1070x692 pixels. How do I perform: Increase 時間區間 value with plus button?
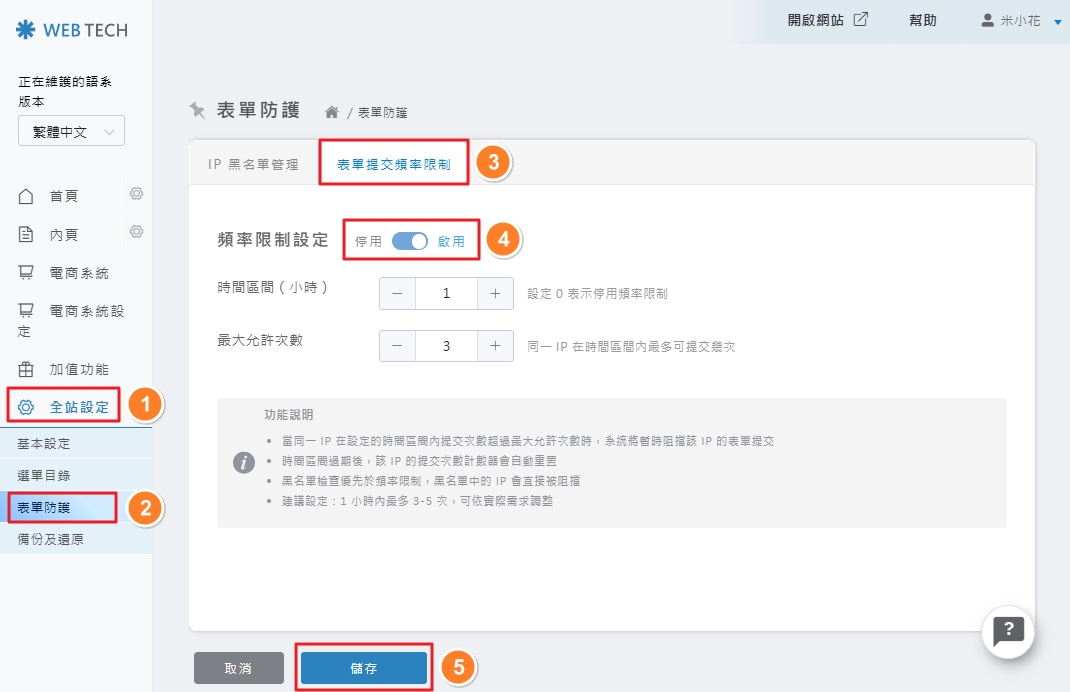coord(495,293)
